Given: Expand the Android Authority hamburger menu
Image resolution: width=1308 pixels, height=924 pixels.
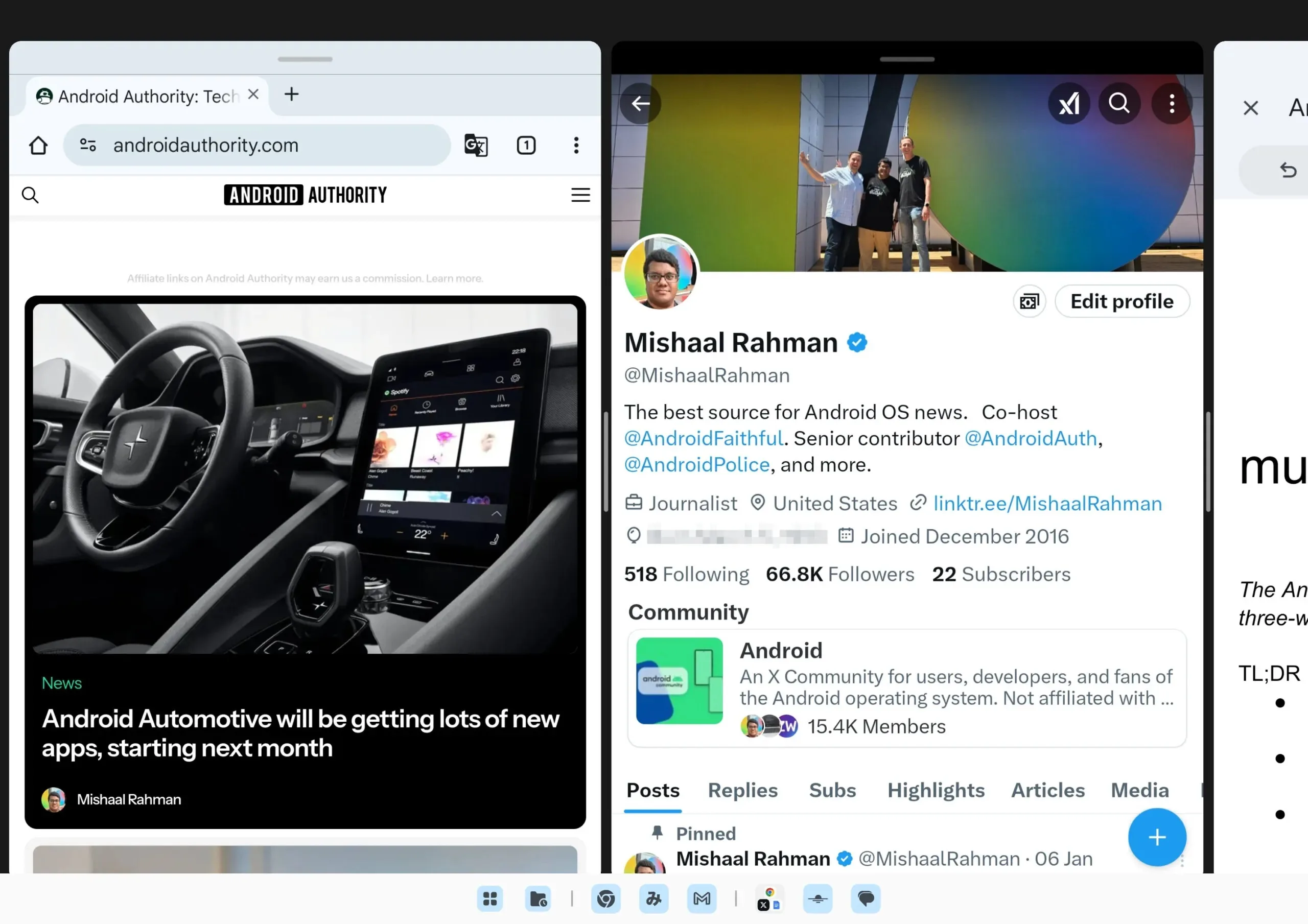Looking at the screenshot, I should coord(580,195).
